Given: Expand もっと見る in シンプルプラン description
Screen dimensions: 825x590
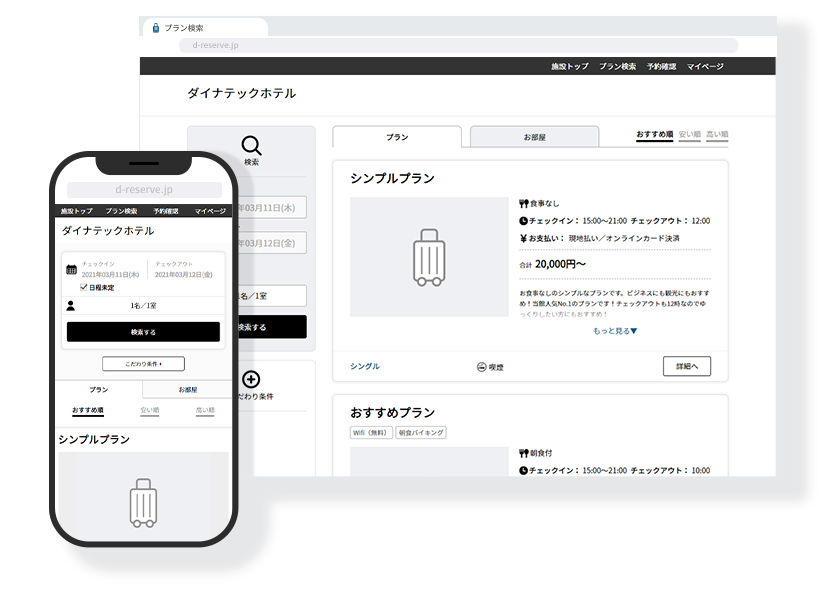Looking at the screenshot, I should pos(614,330).
